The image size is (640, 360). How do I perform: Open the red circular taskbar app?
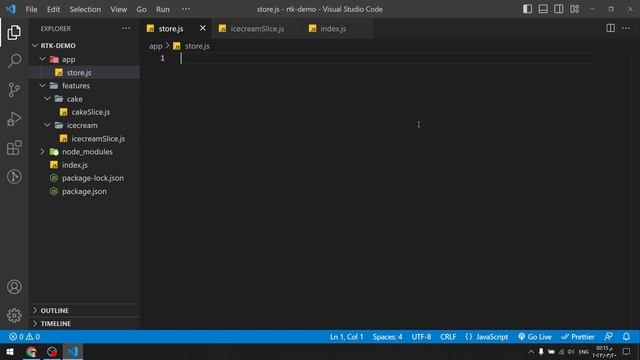pos(52,351)
